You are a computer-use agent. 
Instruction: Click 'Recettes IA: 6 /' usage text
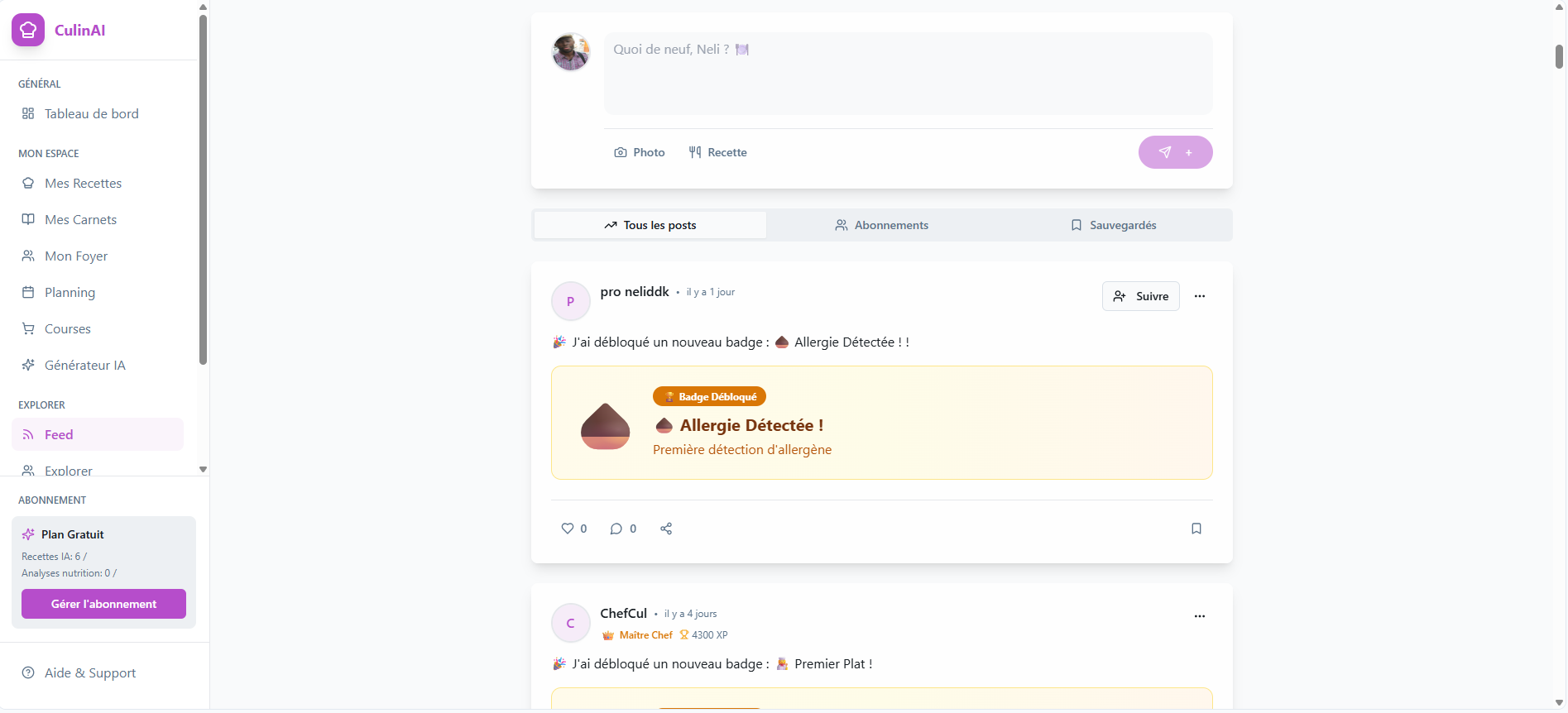click(x=54, y=557)
